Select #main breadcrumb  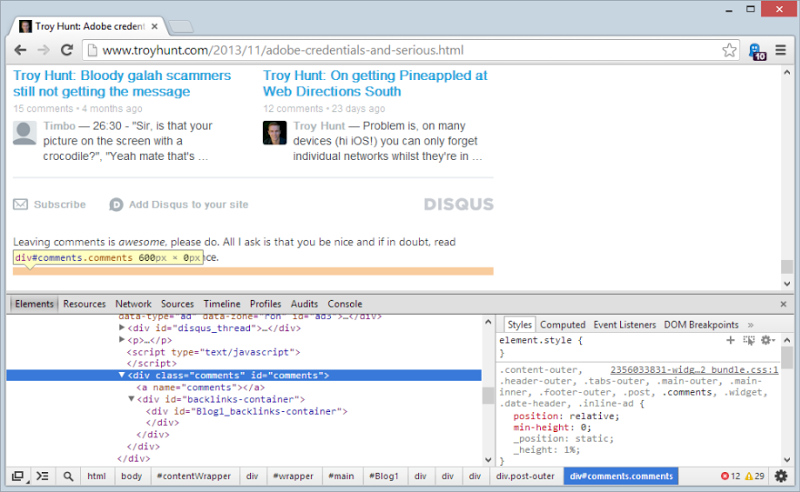pyautogui.click(x=341, y=476)
